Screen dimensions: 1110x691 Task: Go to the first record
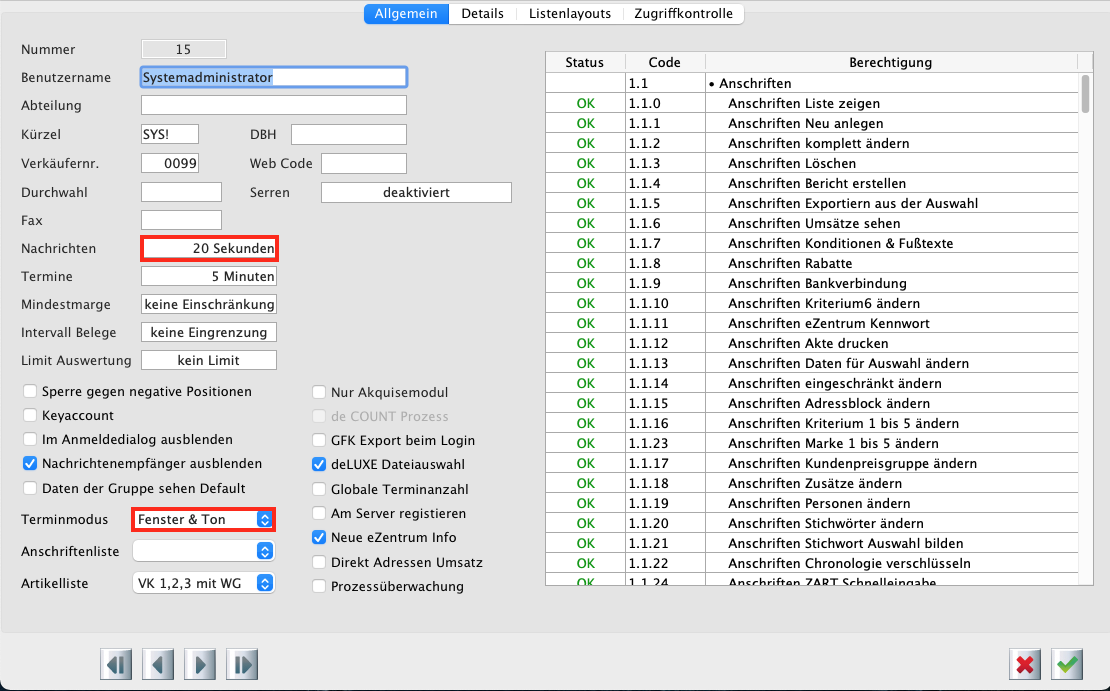click(117, 664)
